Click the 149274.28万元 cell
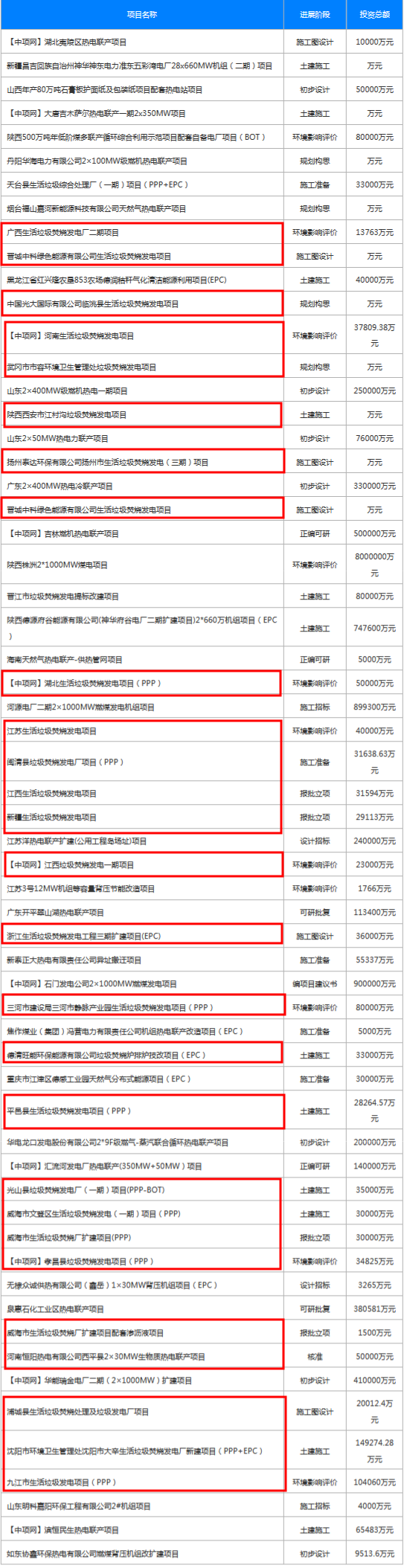The width and height of the screenshot is (404, 1568). click(374, 1450)
